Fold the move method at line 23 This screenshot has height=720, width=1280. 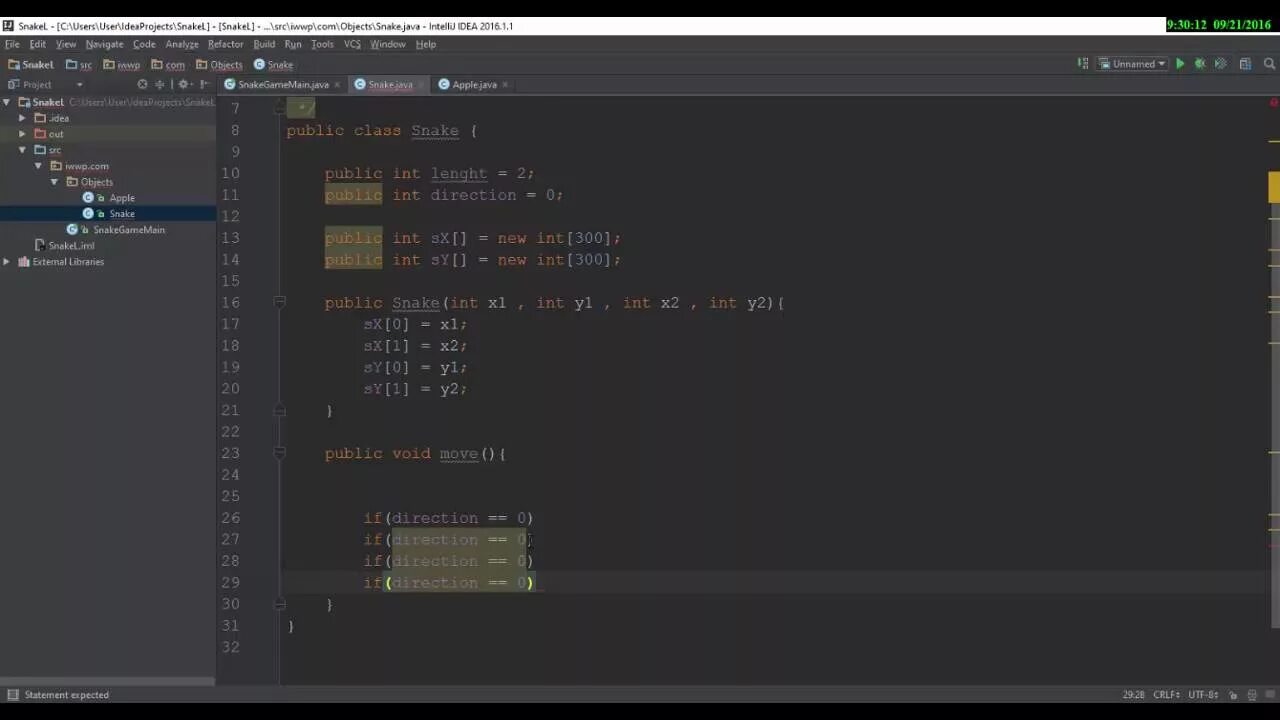click(x=280, y=453)
